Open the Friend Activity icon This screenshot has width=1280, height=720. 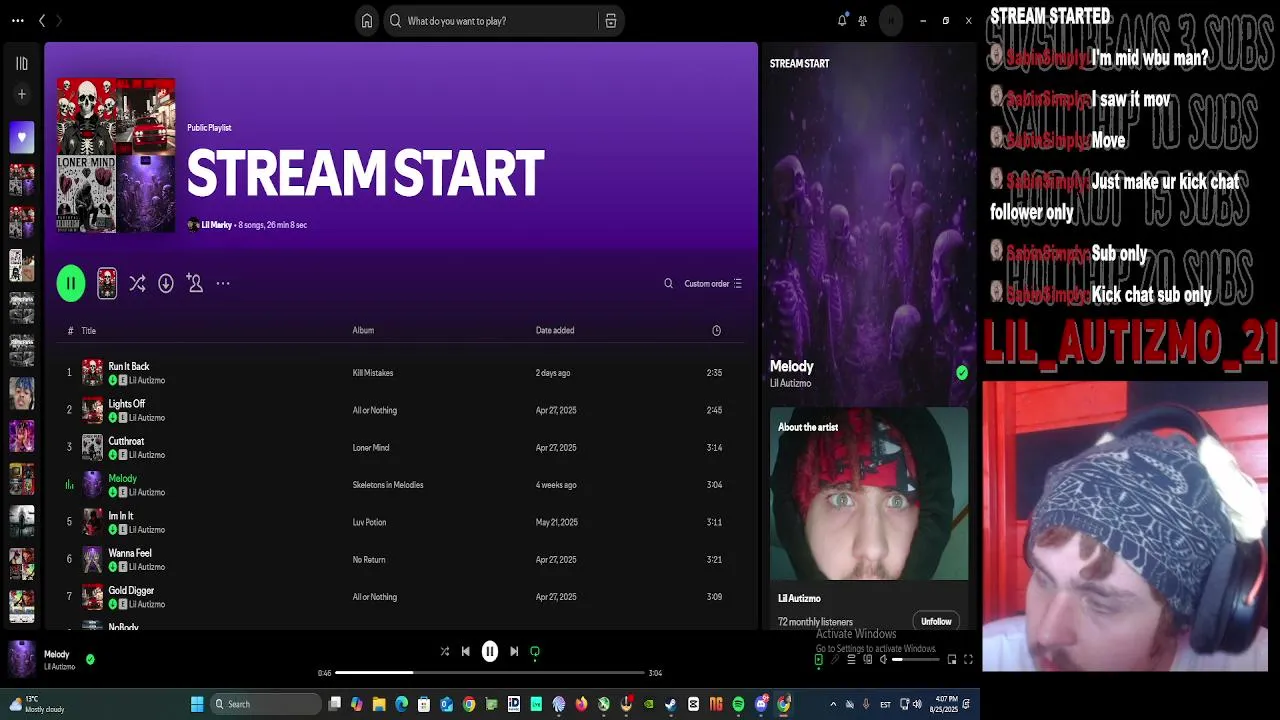(x=862, y=21)
